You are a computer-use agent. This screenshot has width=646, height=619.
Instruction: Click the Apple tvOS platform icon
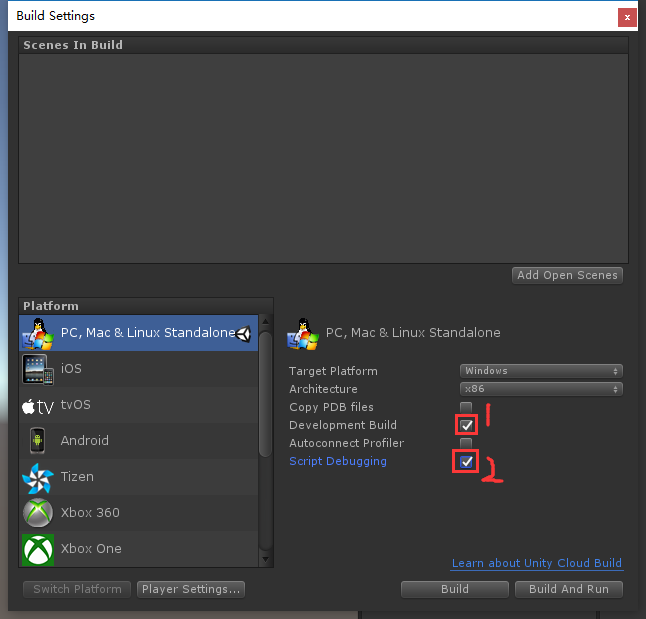(38, 407)
